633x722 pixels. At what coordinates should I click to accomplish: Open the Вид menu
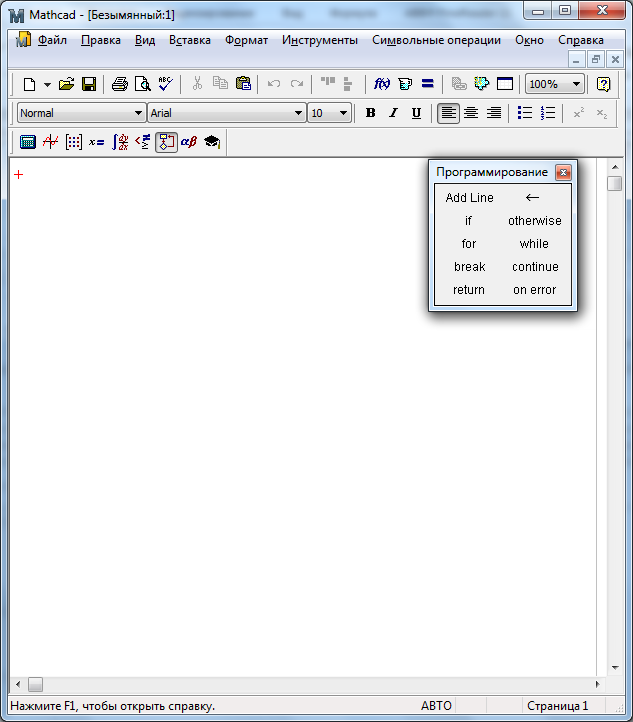pos(145,40)
